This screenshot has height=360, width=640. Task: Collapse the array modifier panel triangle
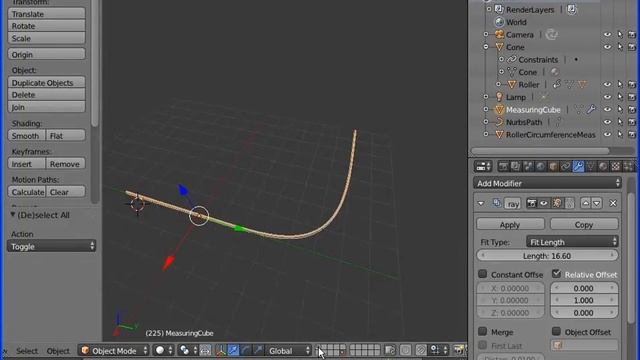tap(481, 203)
